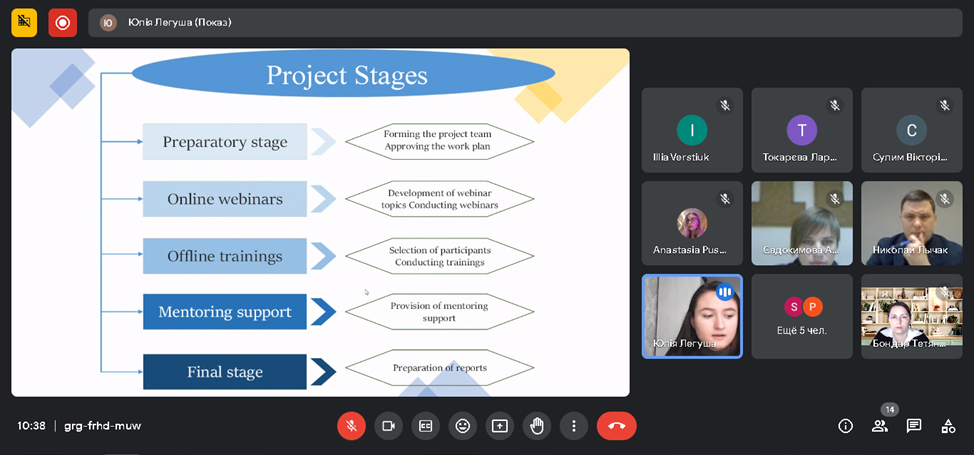Screen dimensions: 974x455
Task: Open the meeting details info panel
Action: click(845, 426)
